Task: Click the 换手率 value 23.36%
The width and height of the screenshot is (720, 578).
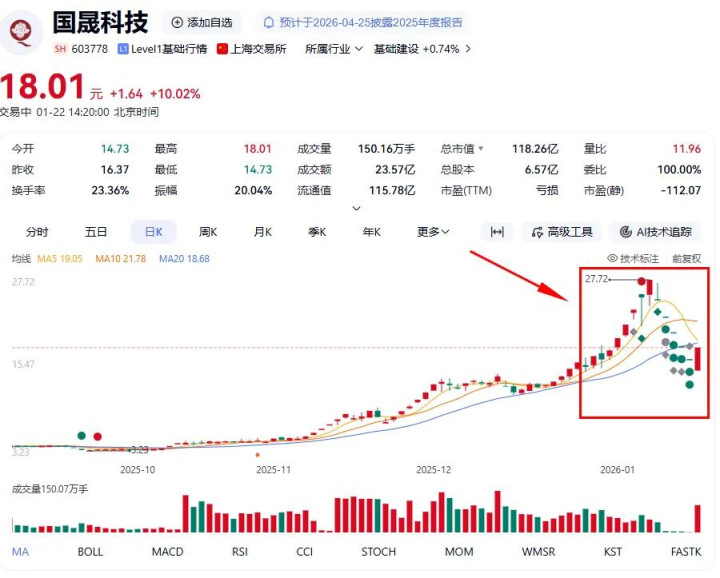Action: 110,191
